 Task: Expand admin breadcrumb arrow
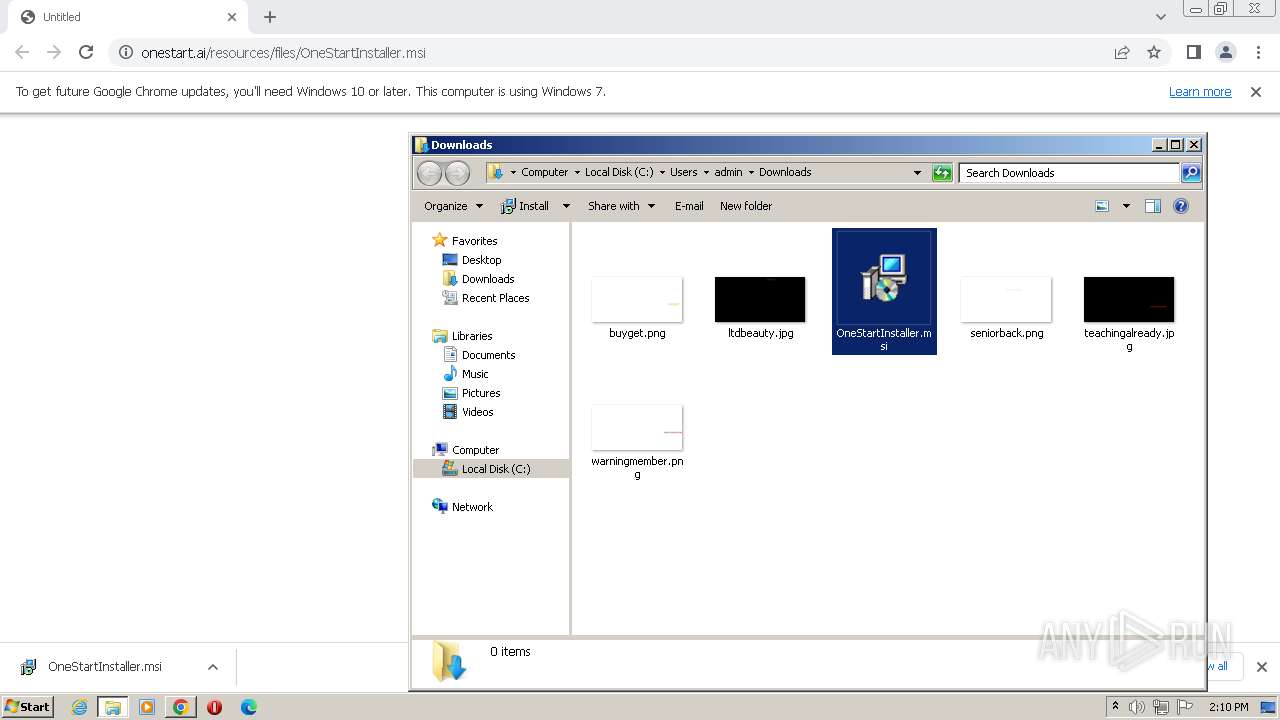[751, 173]
